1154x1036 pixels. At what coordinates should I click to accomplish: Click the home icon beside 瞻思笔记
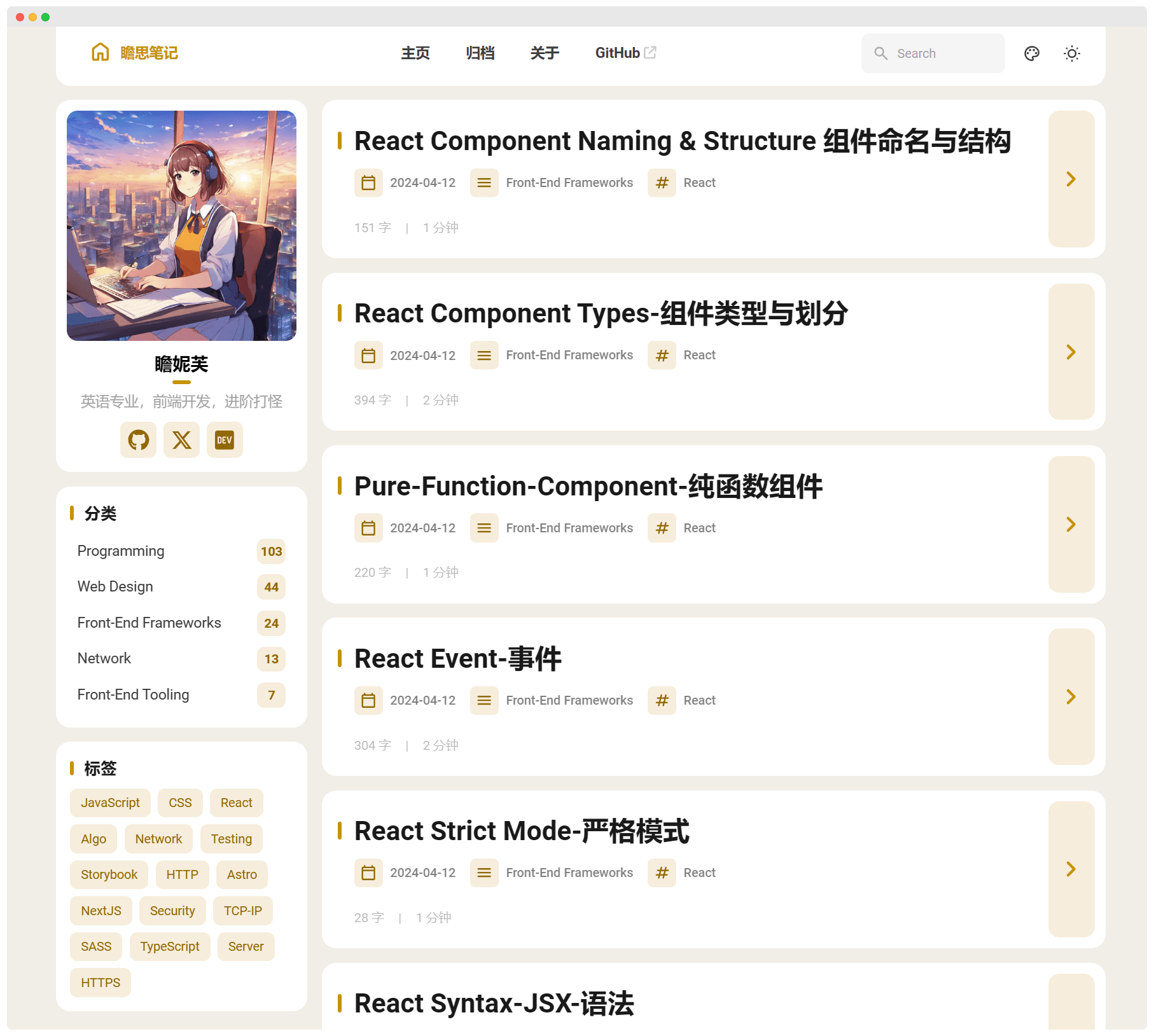[x=101, y=53]
